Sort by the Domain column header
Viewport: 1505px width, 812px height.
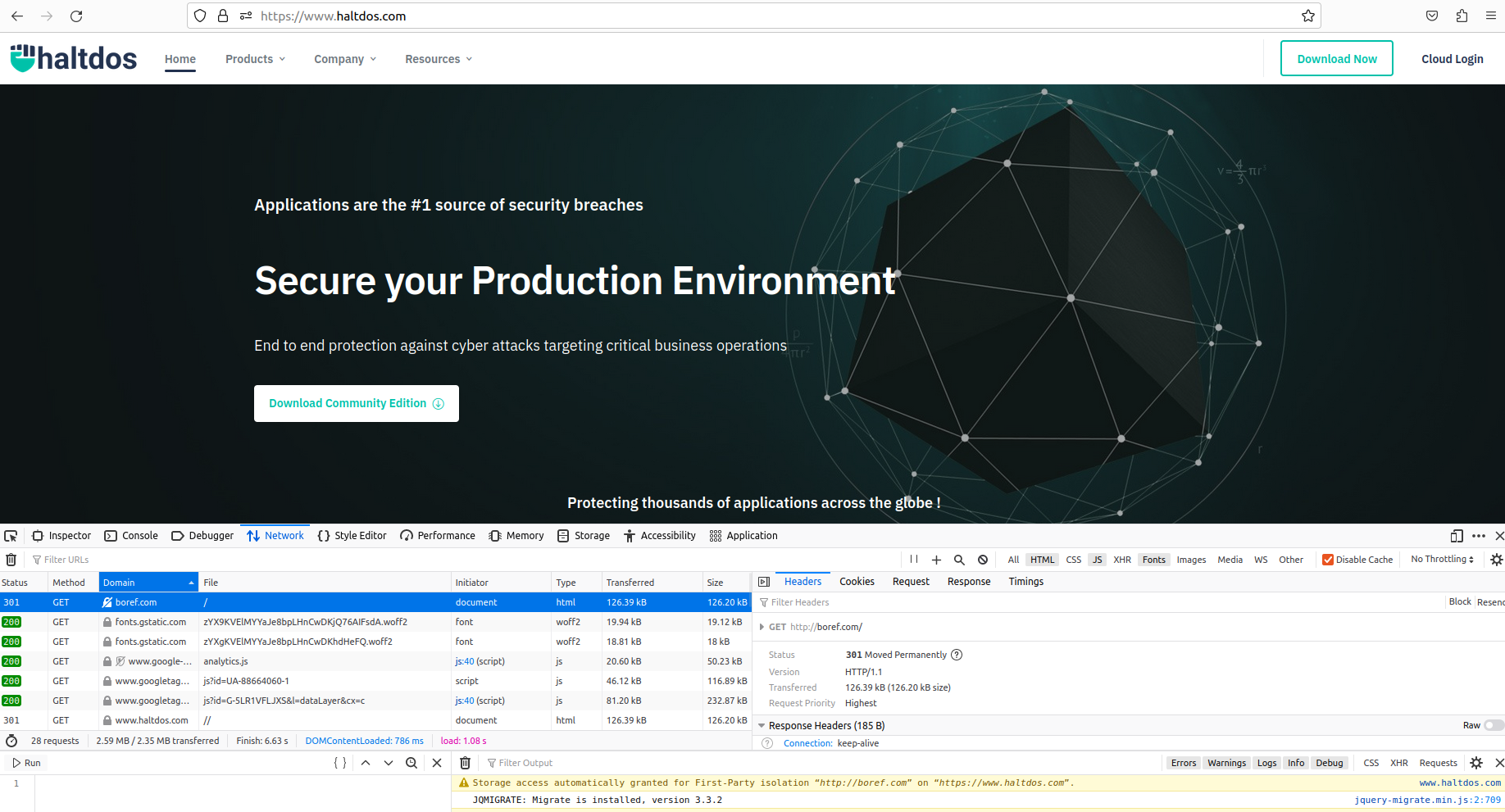(148, 583)
